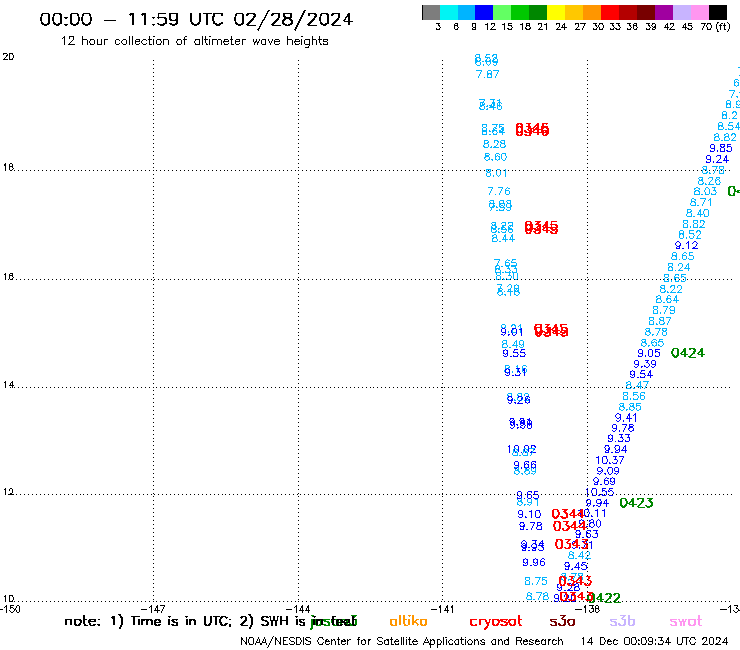Click the longitude axis label '-144'
Screen dimensions: 740x650
click(298, 609)
